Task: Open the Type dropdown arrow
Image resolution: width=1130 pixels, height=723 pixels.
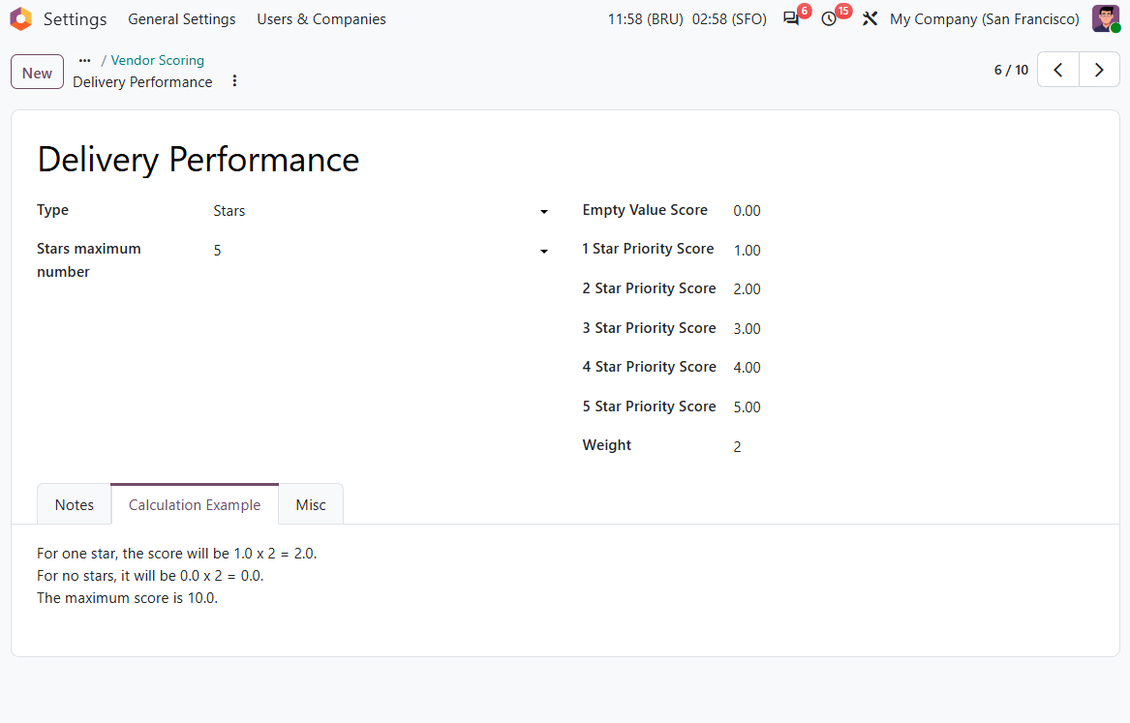Action: [x=544, y=211]
